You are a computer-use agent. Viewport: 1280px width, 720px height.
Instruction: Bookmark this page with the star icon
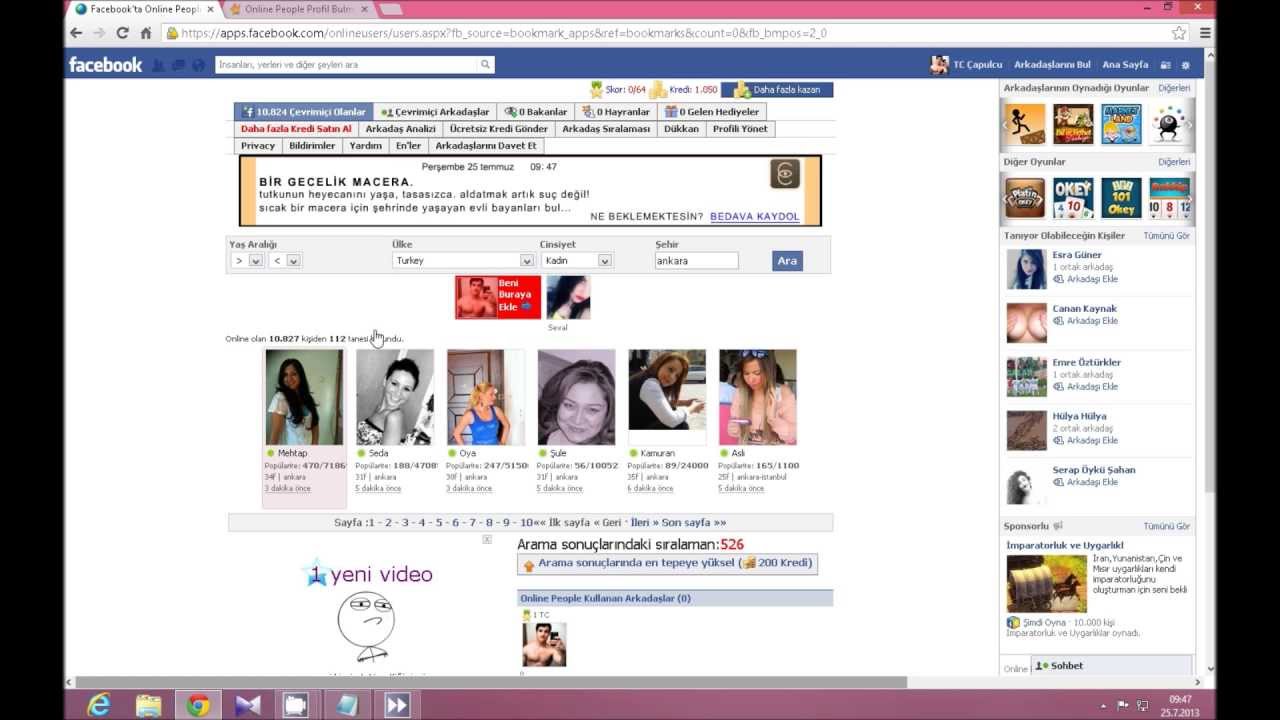click(x=1179, y=33)
